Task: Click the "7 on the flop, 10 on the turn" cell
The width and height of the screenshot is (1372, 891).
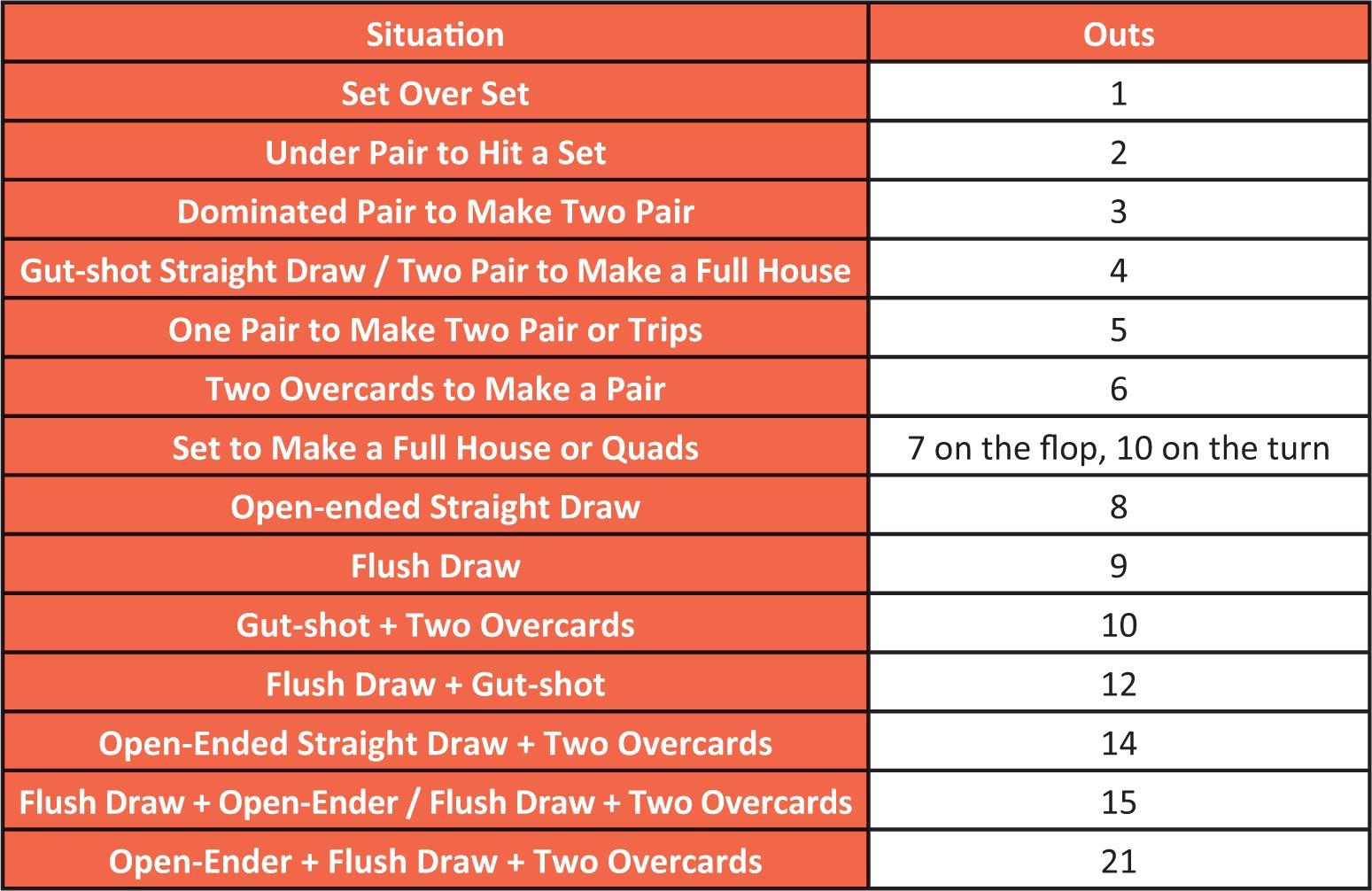Action: coord(1118,448)
